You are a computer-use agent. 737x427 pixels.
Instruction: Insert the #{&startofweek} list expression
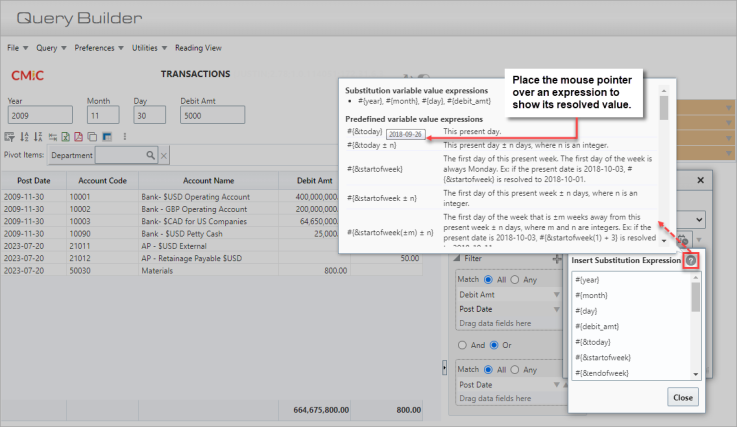(x=603, y=357)
